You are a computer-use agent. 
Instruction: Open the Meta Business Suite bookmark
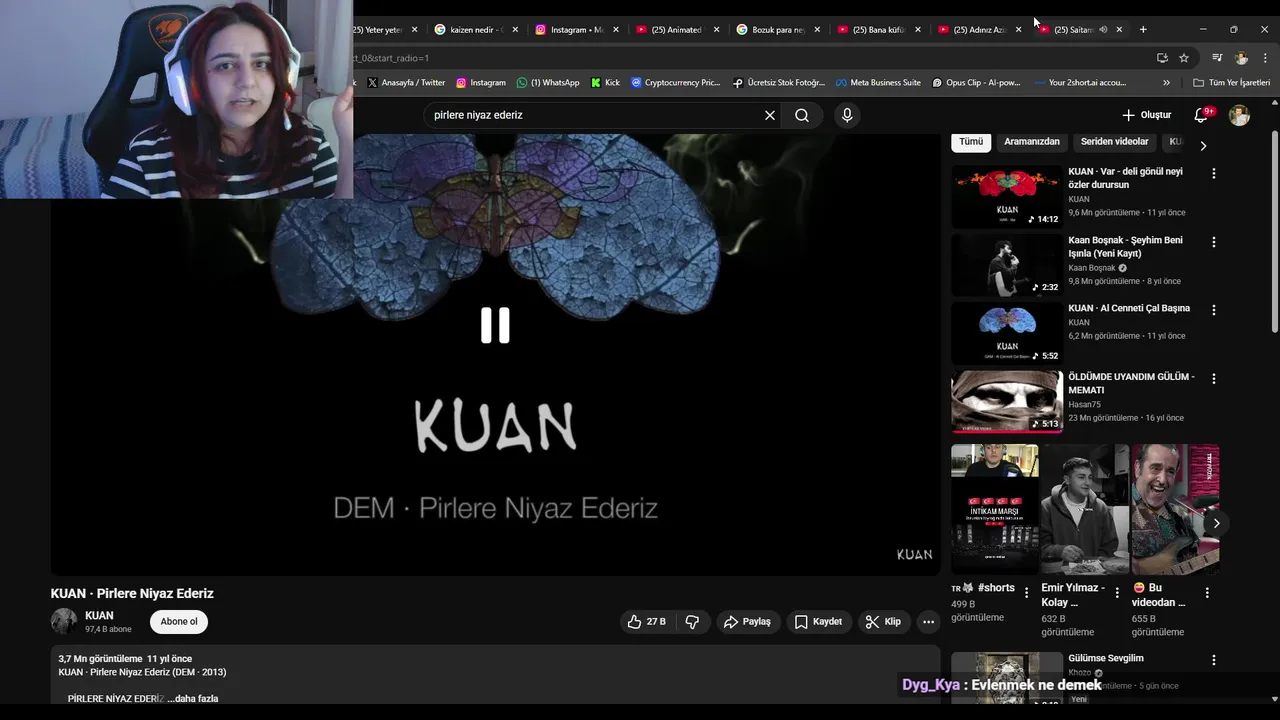[x=878, y=83]
